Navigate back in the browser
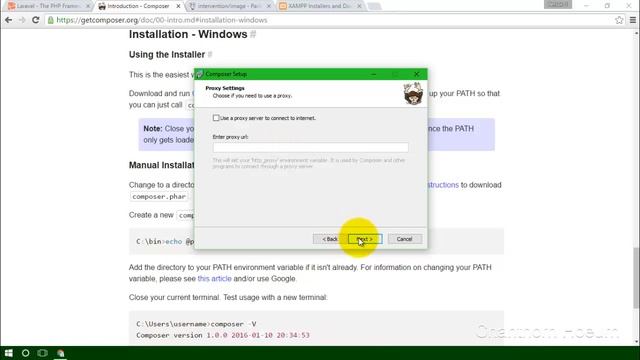The height and width of the screenshot is (360, 640). [x=8, y=20]
